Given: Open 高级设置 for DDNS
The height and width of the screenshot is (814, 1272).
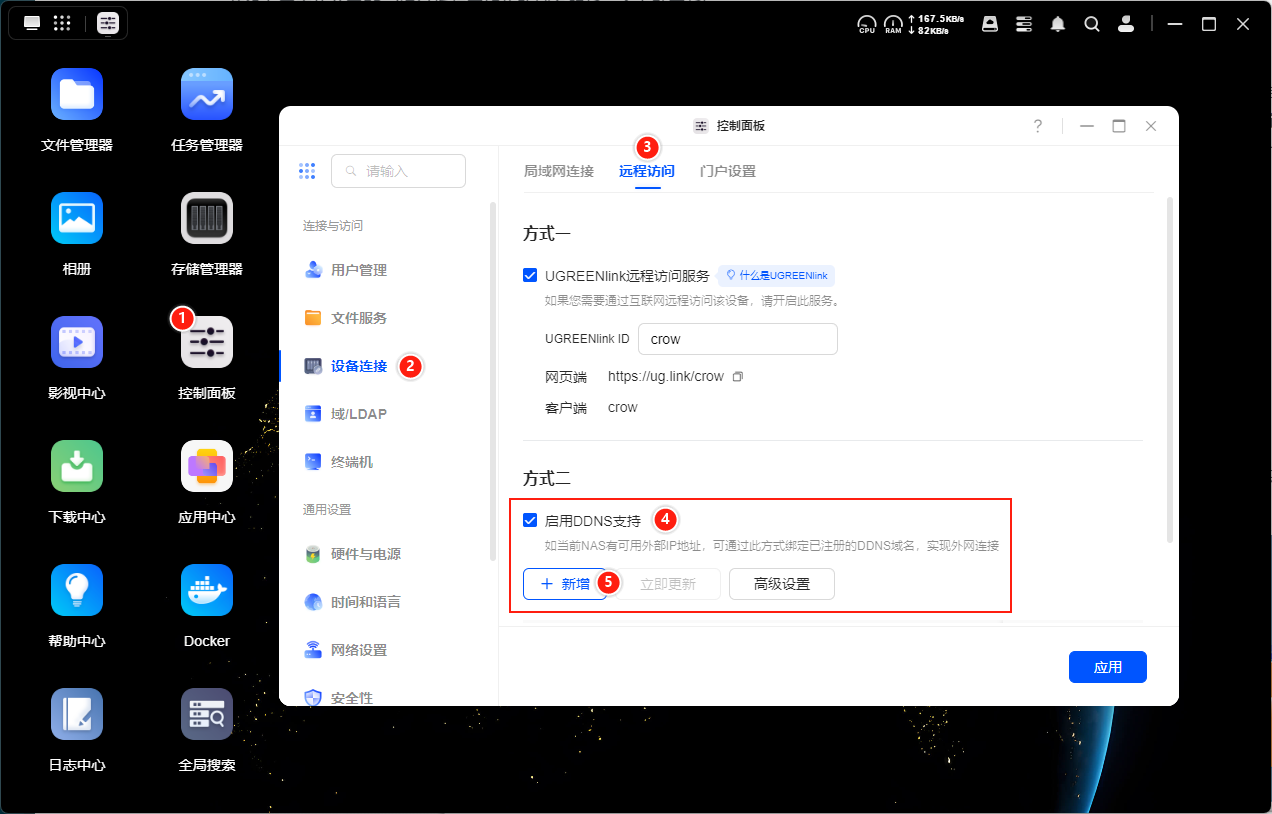Looking at the screenshot, I should coord(782,584).
